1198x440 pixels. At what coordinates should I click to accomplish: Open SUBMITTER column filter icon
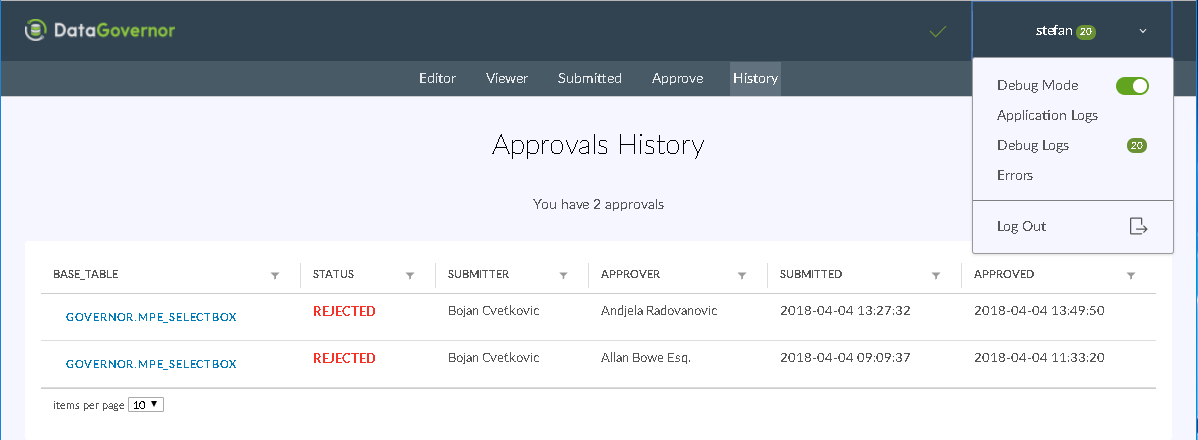(x=563, y=275)
